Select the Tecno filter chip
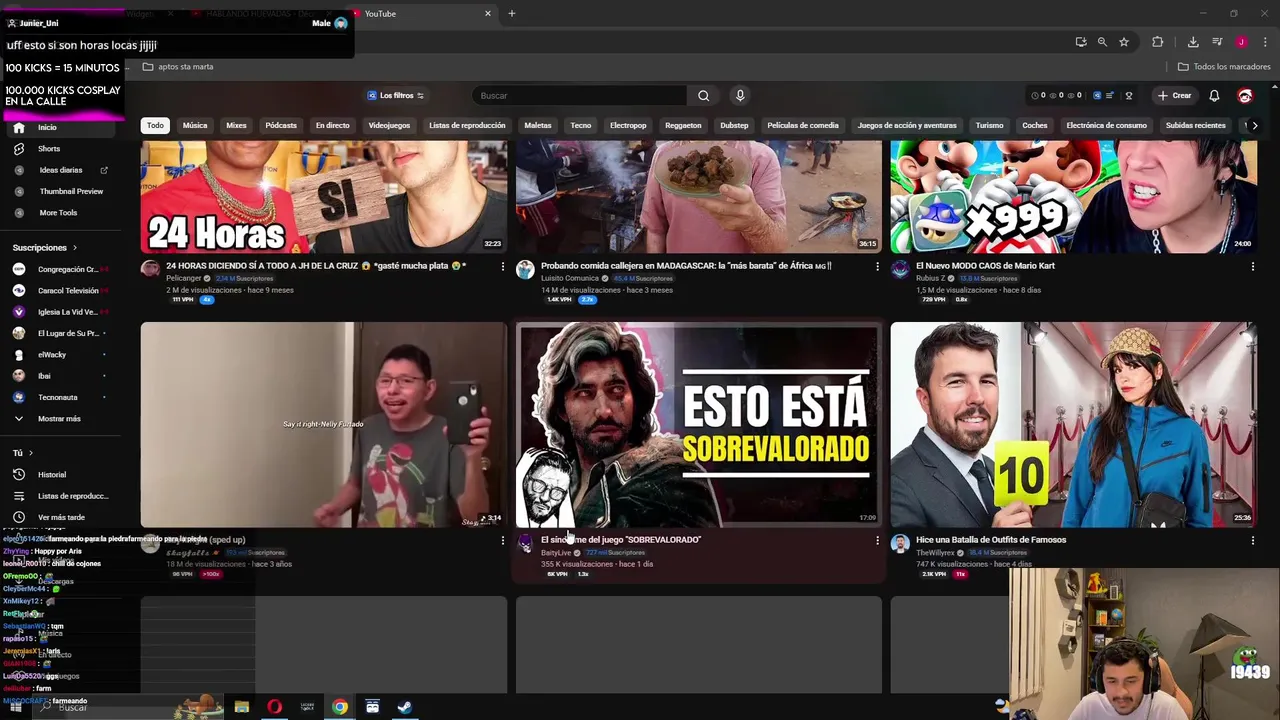Screen dimensions: 1280x720 tap(581, 126)
